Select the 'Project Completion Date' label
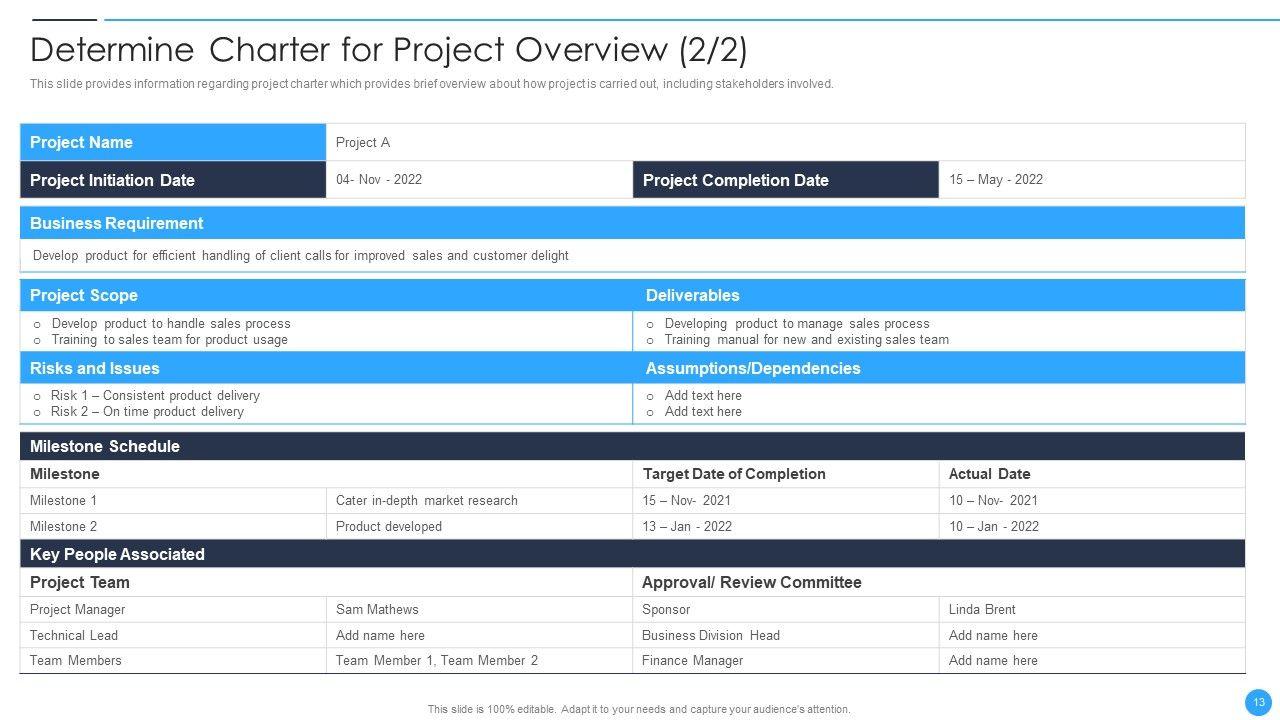 tap(786, 180)
